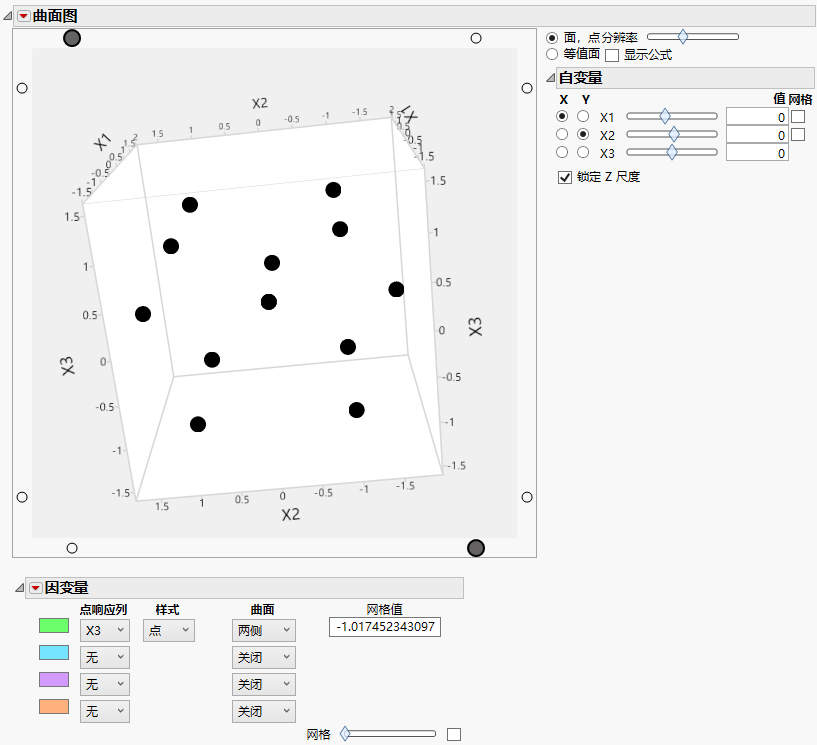Image resolution: width=817 pixels, height=745 pixels.
Task: Select the 等值面 radio button
Action: [553, 54]
